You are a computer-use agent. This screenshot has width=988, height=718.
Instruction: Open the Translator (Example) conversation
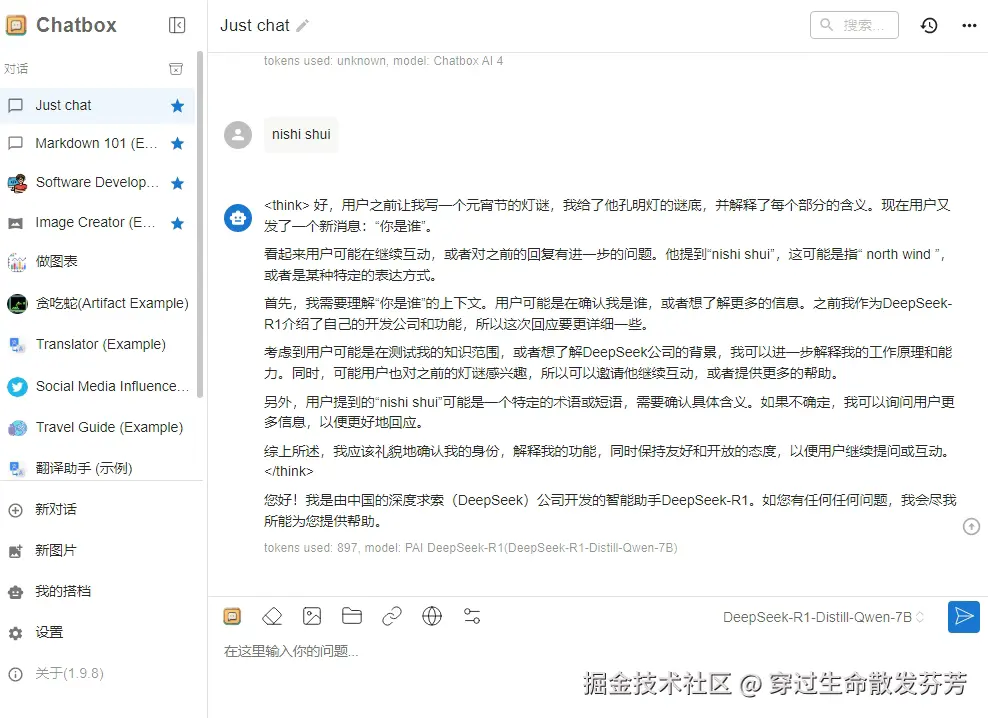tap(98, 344)
